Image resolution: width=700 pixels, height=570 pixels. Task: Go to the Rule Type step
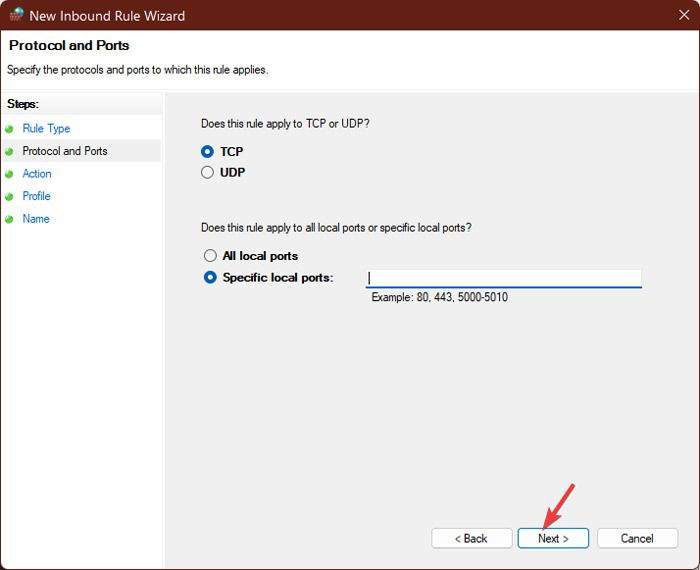click(x=46, y=129)
